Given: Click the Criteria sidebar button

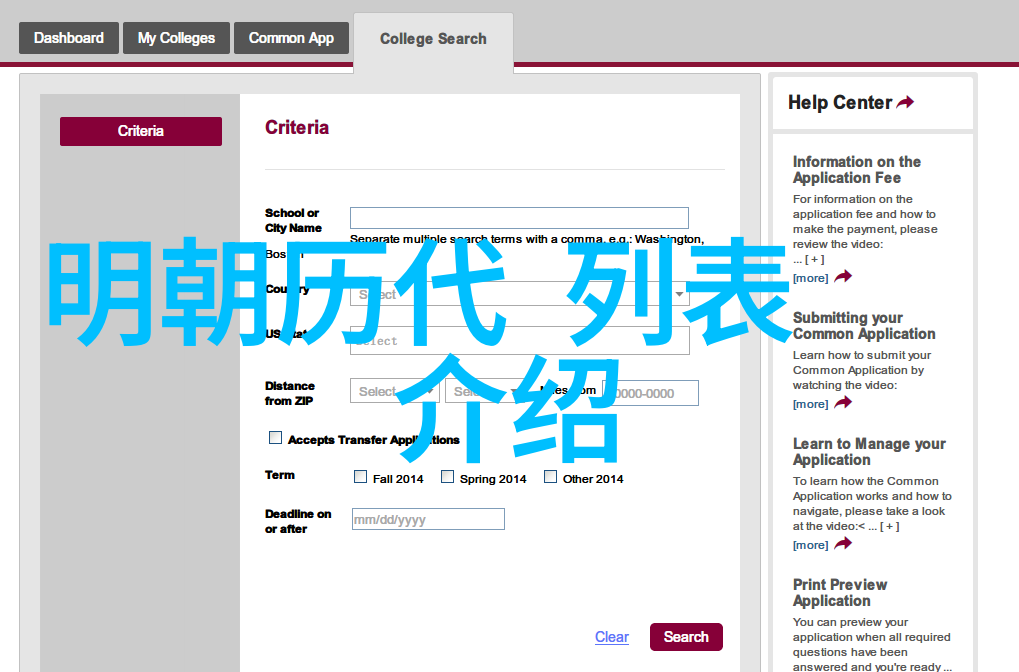Looking at the screenshot, I should tap(141, 131).
